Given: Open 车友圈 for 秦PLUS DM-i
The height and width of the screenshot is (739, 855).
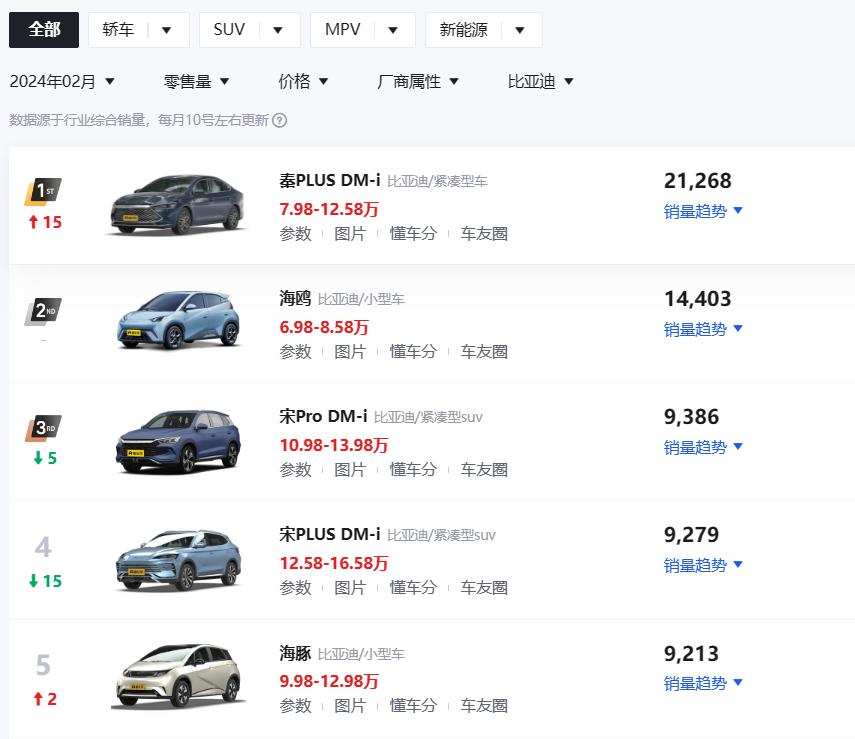Looking at the screenshot, I should coord(484,234).
